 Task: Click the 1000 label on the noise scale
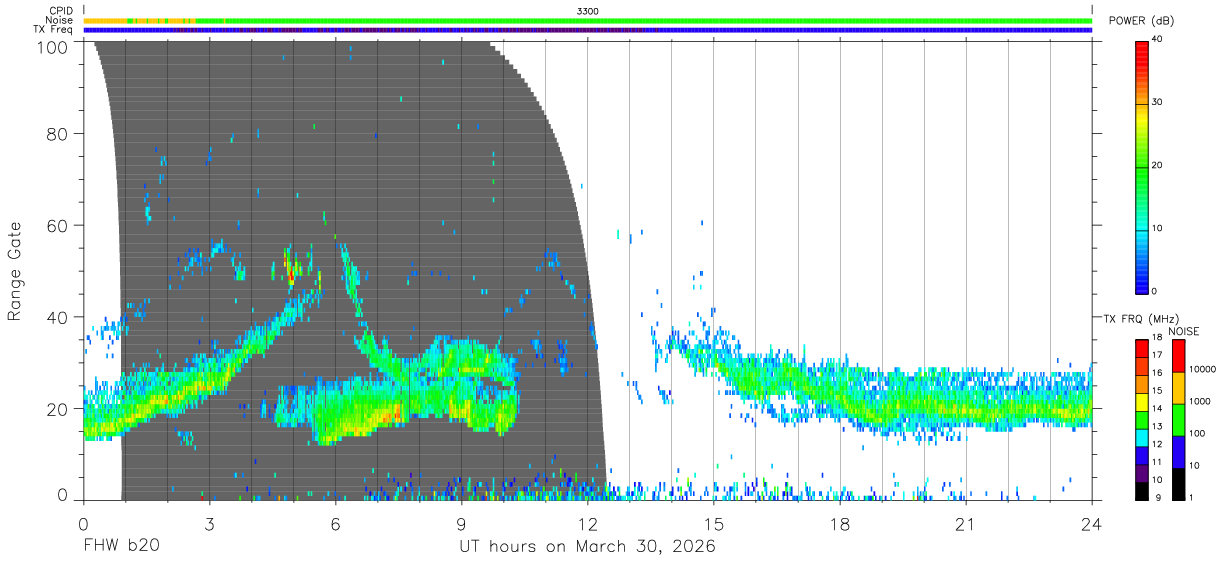(x=1200, y=401)
